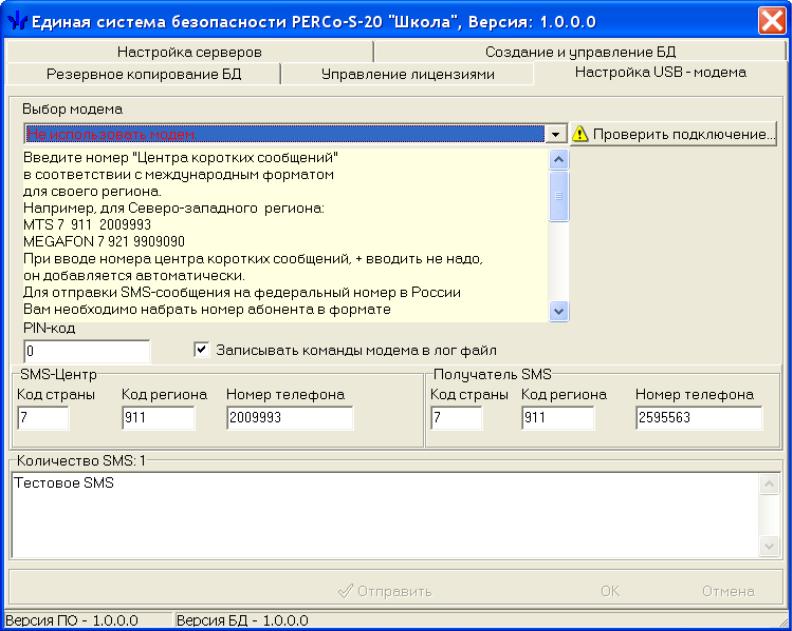Click the line он добавляется автоматически.
Image resolution: width=792 pixels, height=631 pixels.
[x=134, y=275]
